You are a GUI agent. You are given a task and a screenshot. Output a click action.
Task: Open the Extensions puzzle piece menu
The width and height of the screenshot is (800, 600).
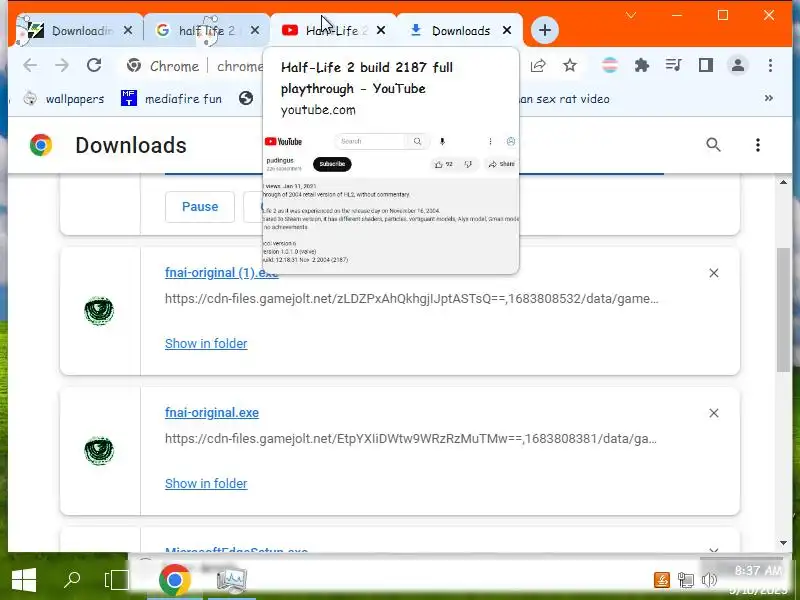[x=642, y=65]
